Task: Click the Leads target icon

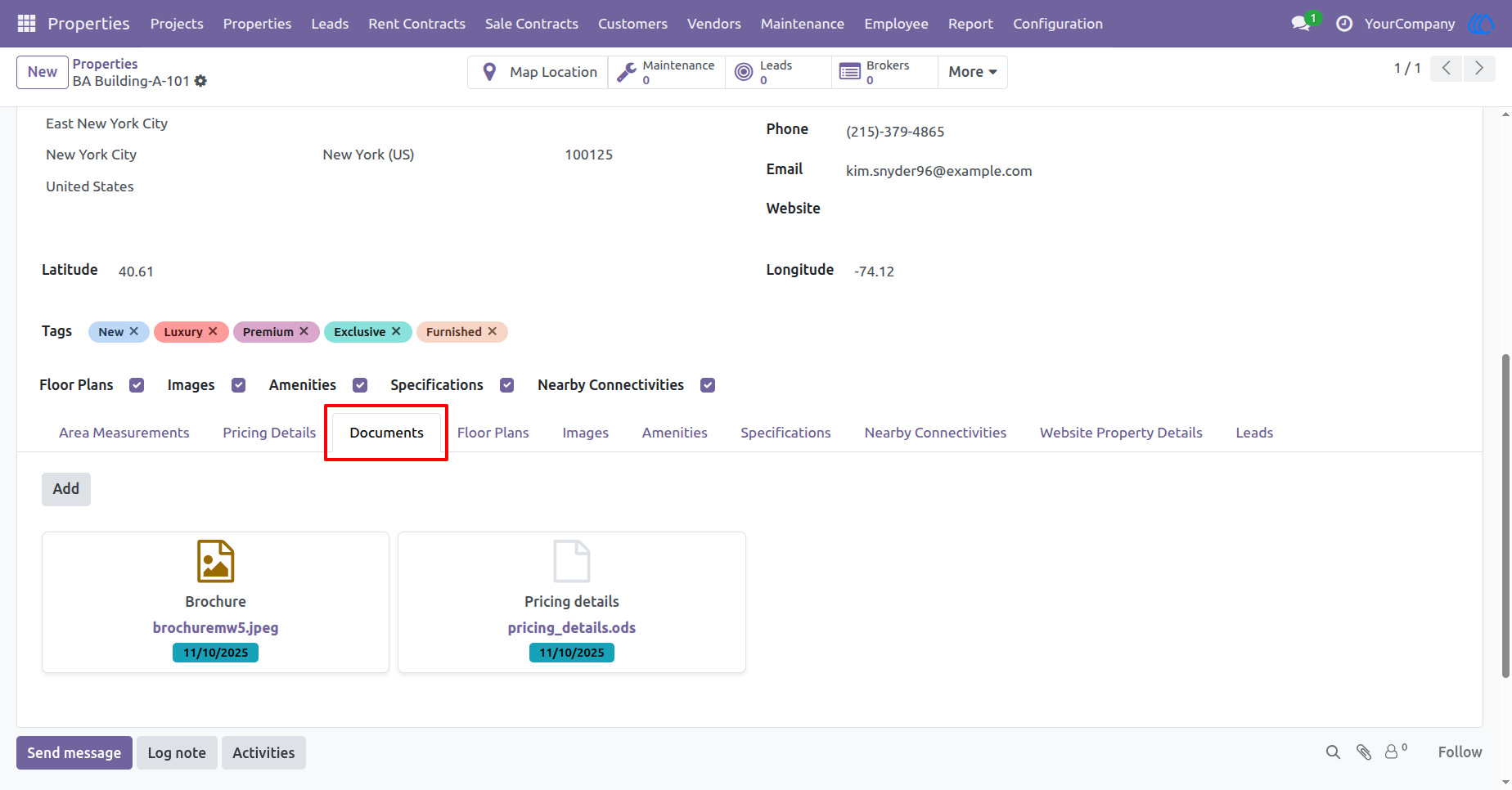Action: click(744, 72)
